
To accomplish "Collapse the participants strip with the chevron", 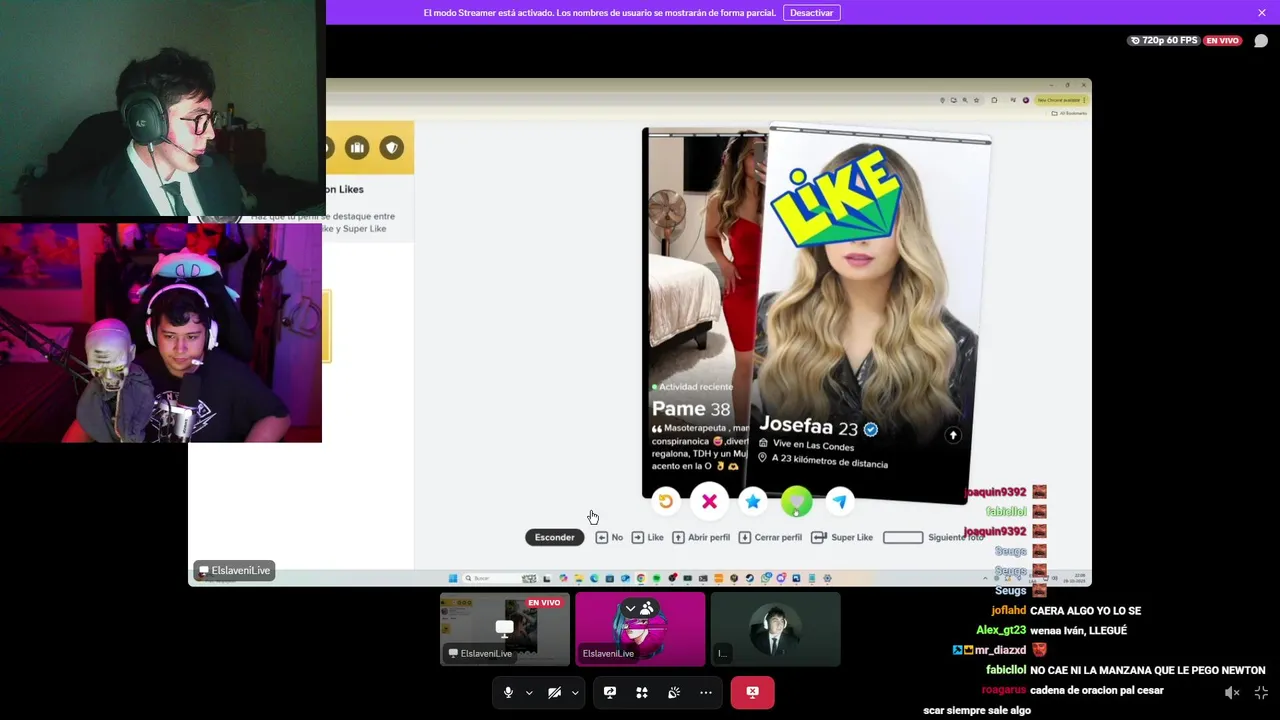I will [631, 608].
